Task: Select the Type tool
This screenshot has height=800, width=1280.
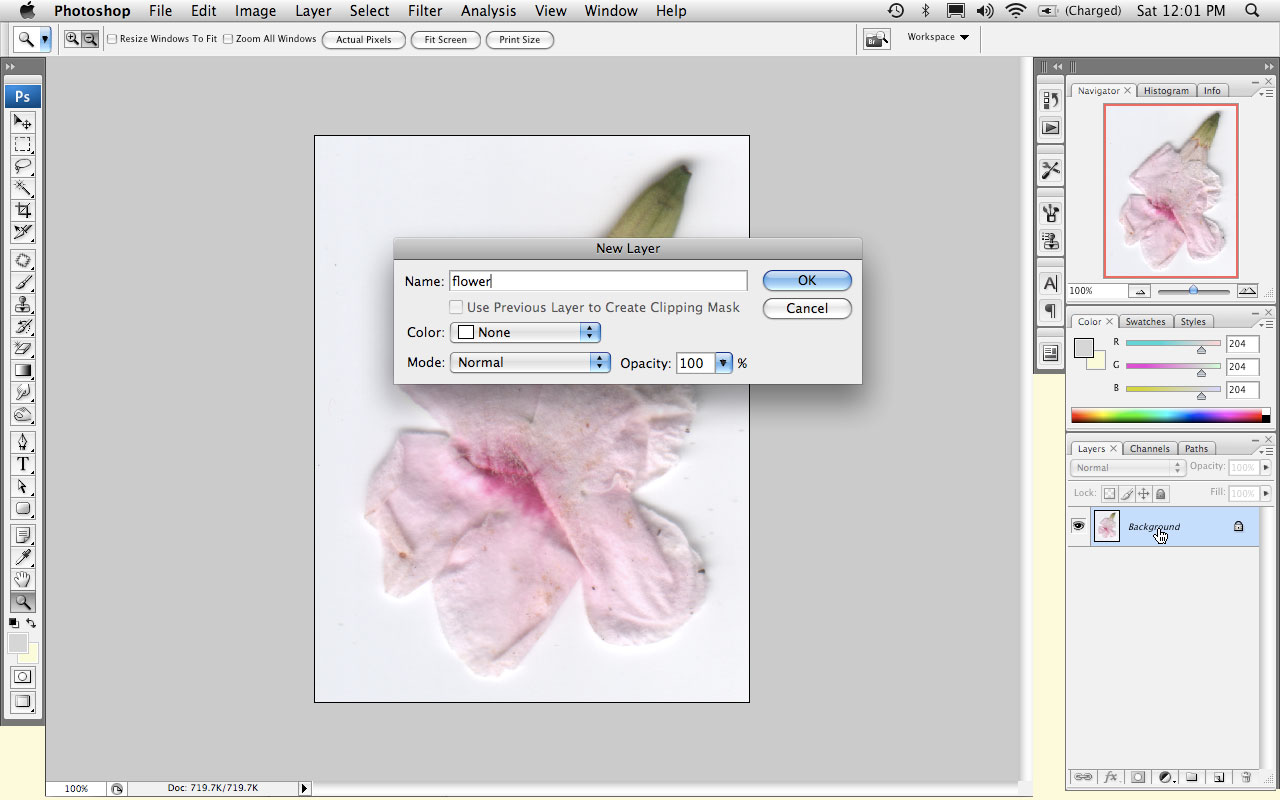Action: 22,464
